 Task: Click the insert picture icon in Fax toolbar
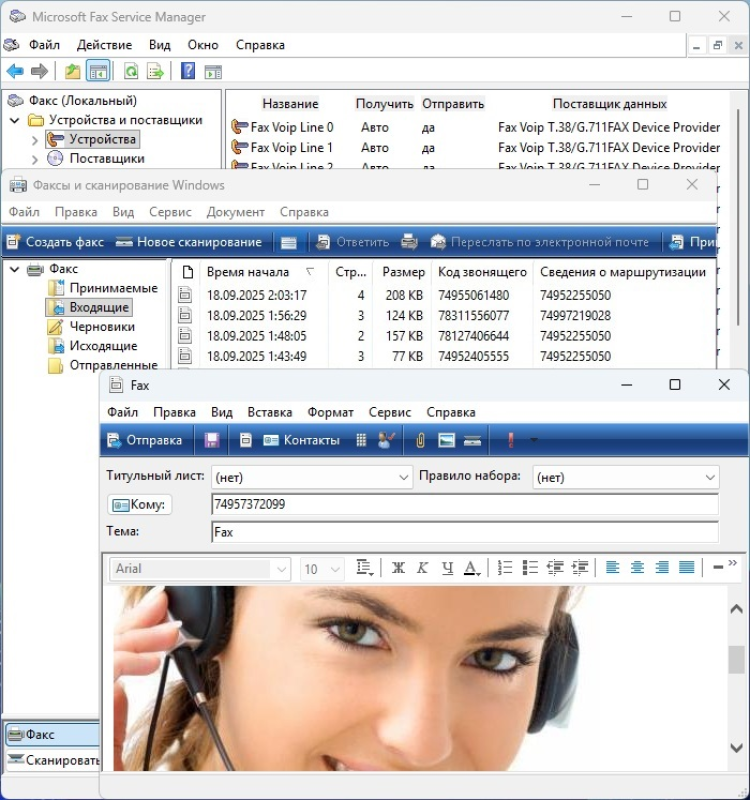click(447, 440)
